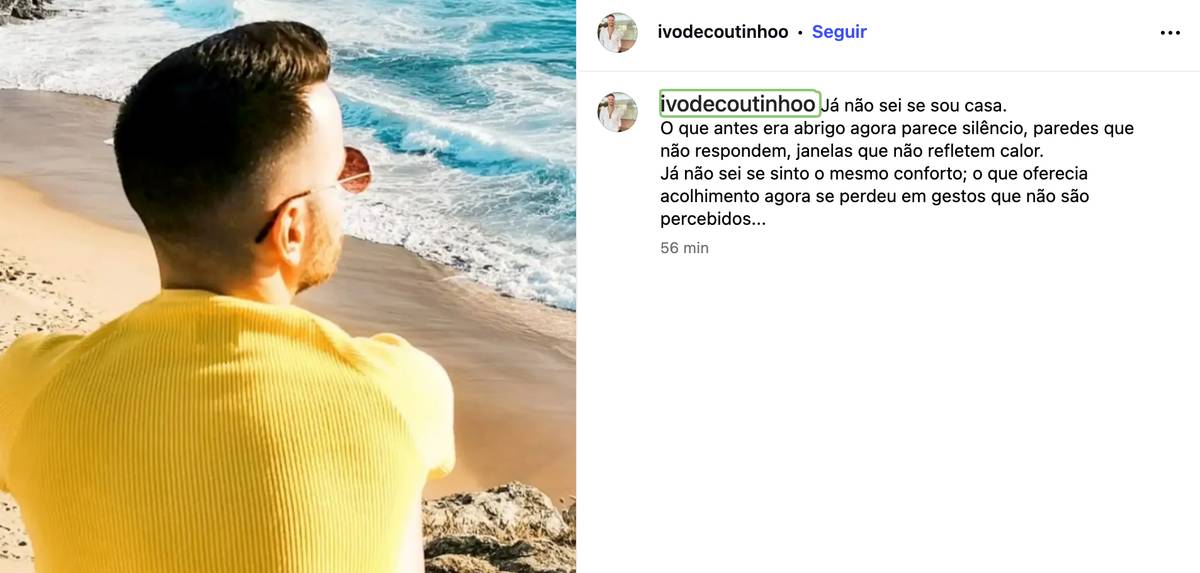Click the 56 min timestamp

click(x=684, y=248)
